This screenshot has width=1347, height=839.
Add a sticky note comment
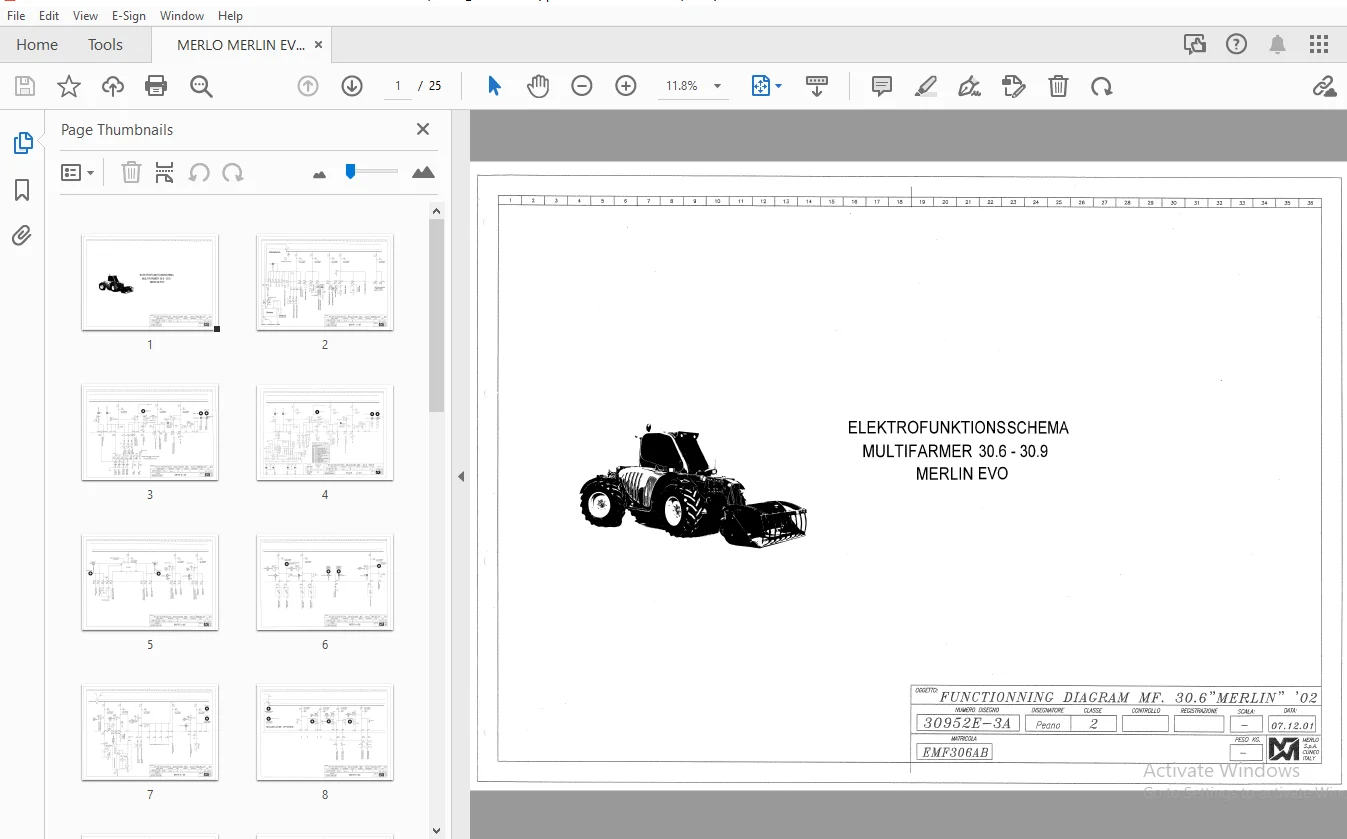[882, 86]
